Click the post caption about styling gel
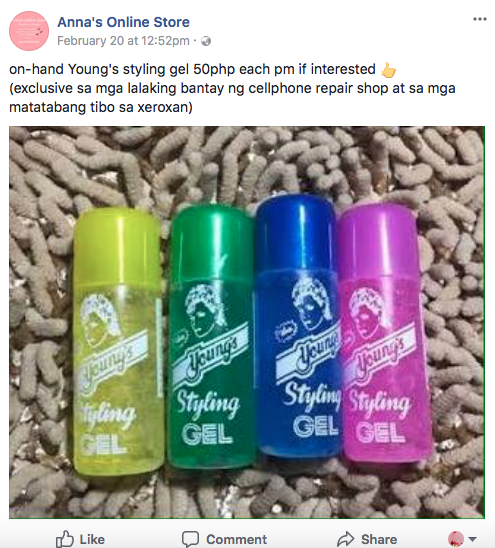The height and width of the screenshot is (548, 495). (232, 88)
